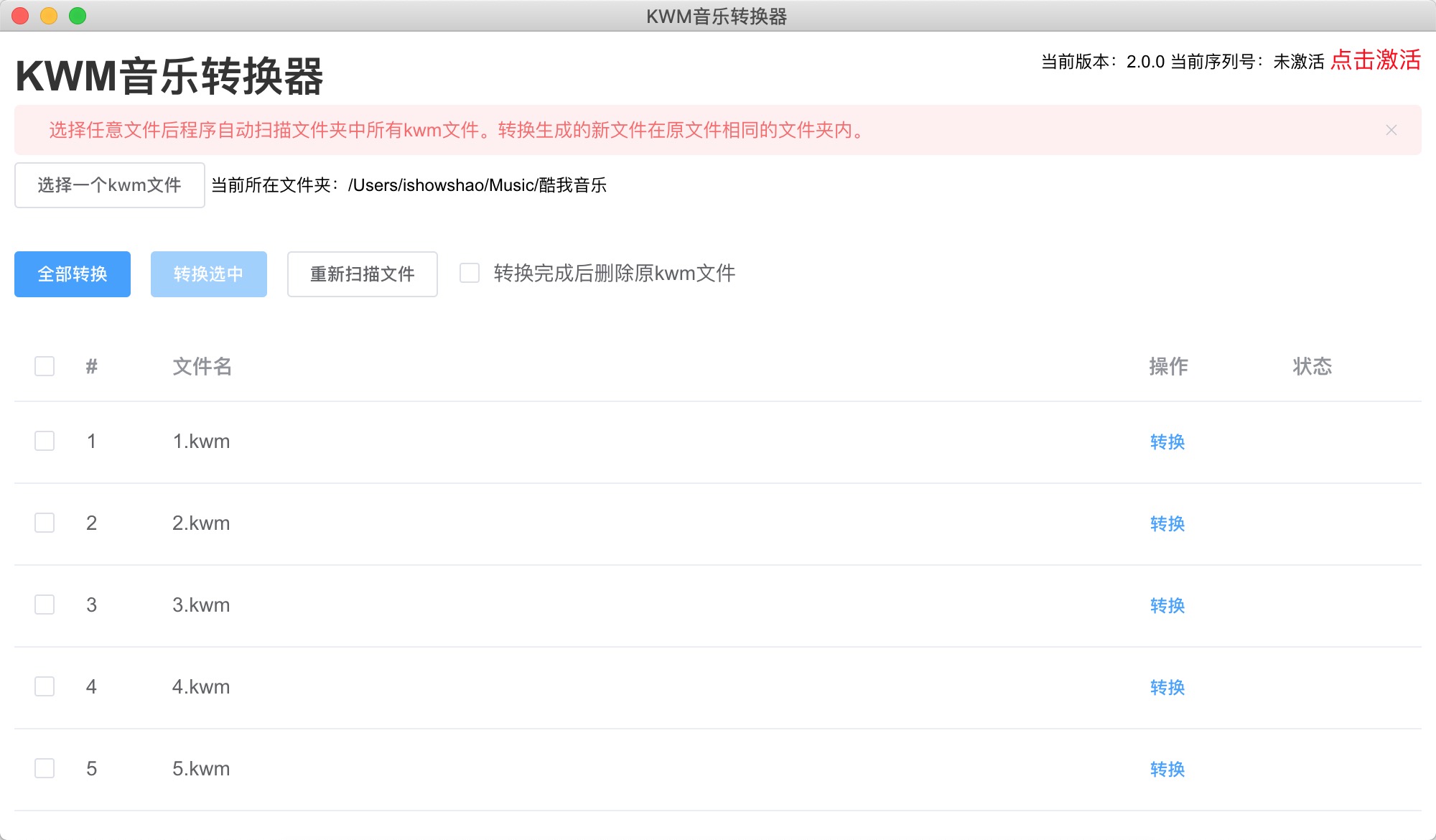Click 重新扫描文件 to rescan files
1436x840 pixels.
coord(362,274)
